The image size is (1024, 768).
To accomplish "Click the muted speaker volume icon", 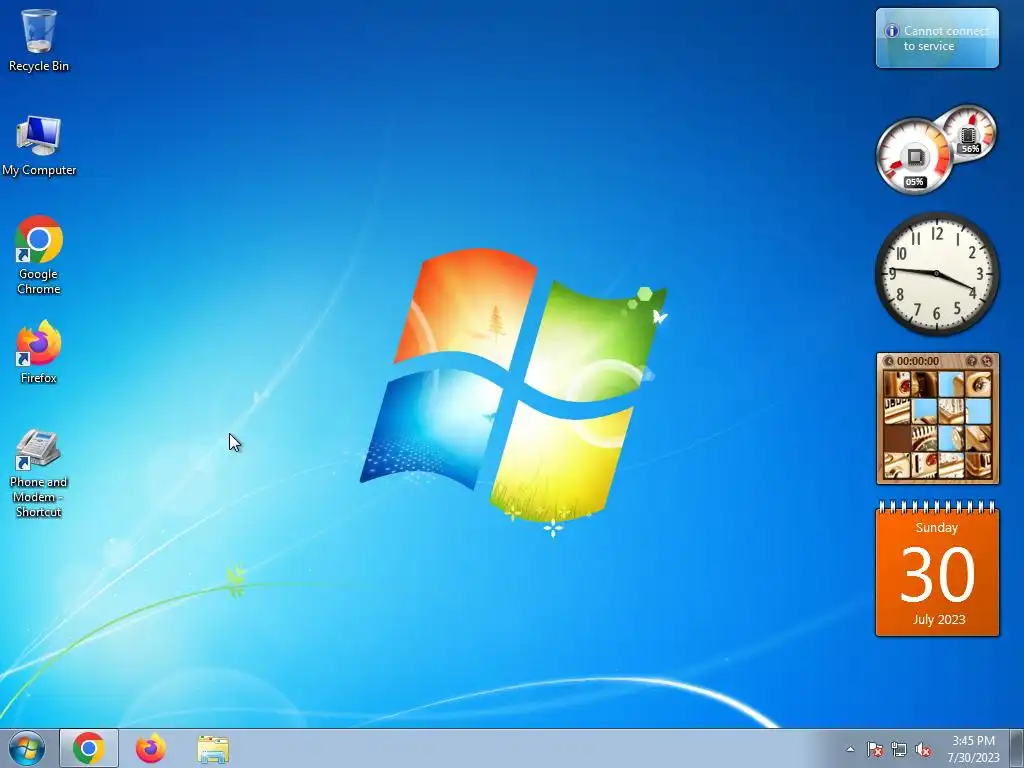I will click(923, 749).
